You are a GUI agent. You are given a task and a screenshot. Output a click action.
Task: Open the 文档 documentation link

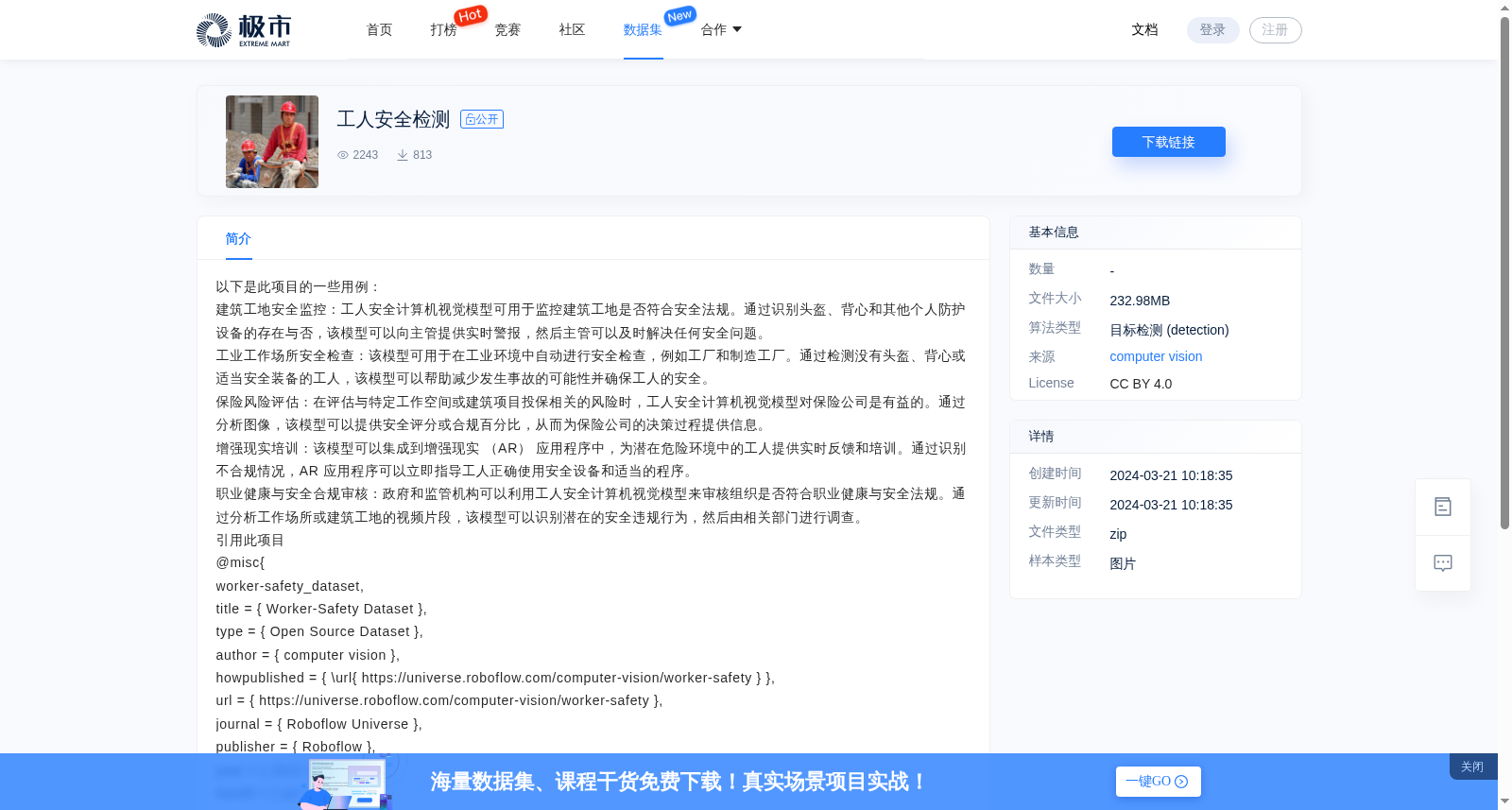(1144, 30)
